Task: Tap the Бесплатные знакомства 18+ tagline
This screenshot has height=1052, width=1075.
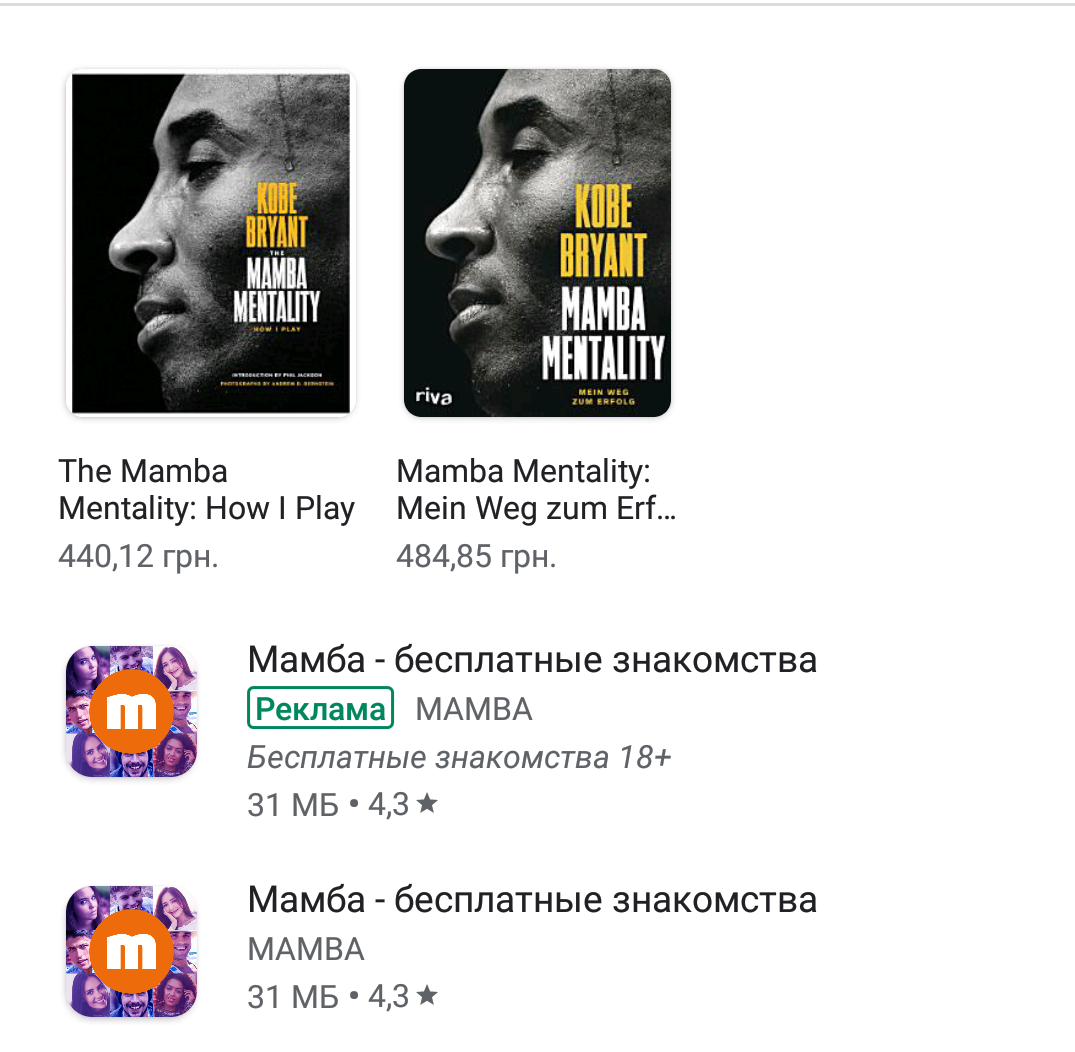Action: point(459,757)
